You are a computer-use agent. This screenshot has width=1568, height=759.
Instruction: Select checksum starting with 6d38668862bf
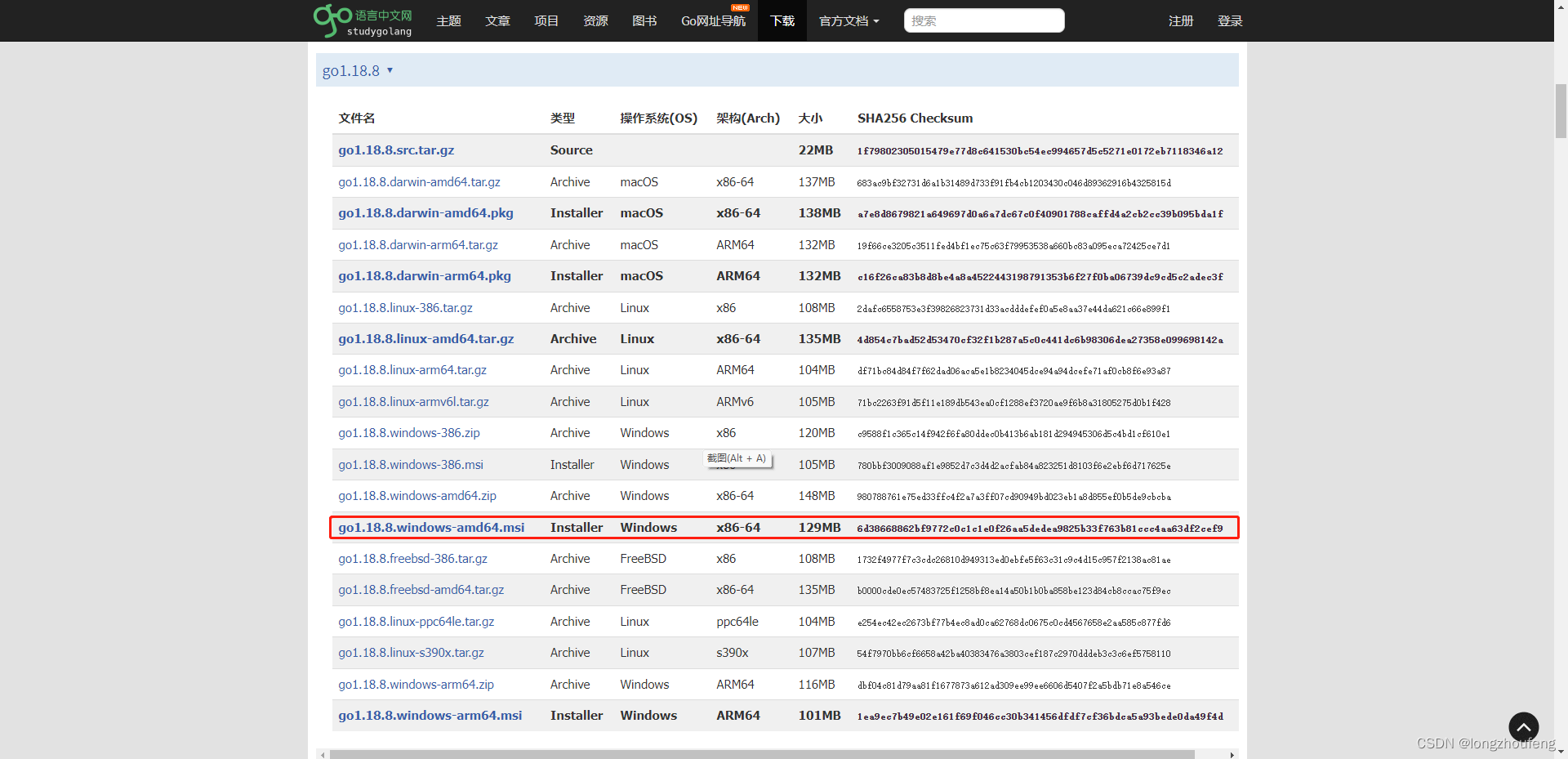point(1040,529)
